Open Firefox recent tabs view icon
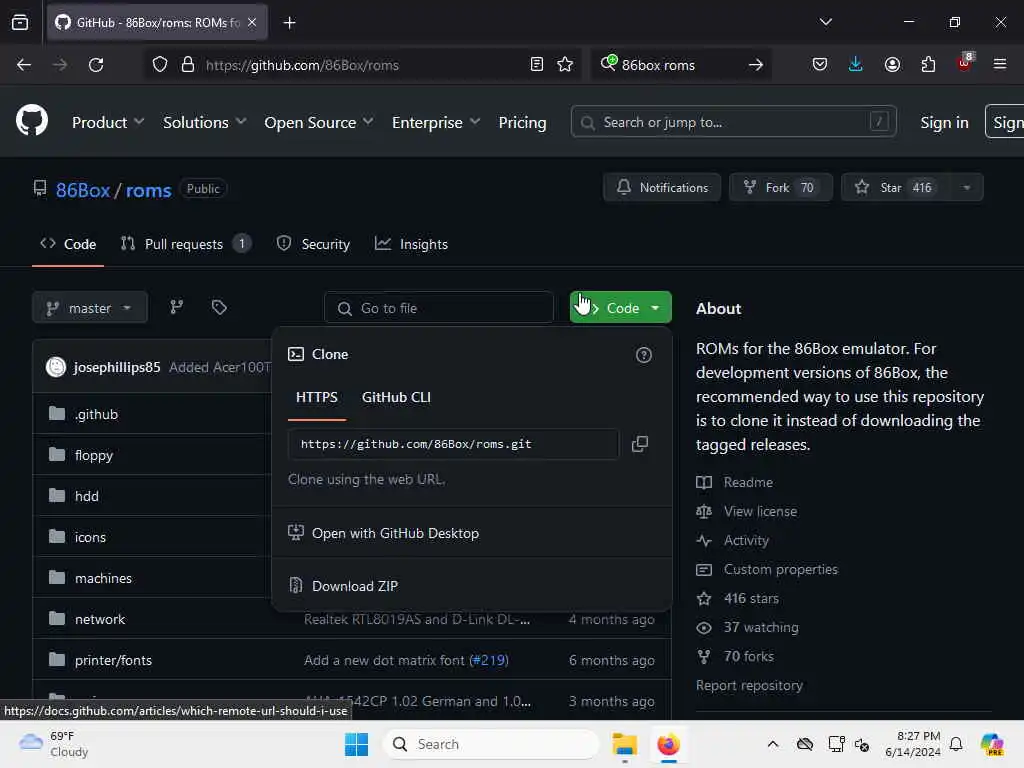 (20, 23)
